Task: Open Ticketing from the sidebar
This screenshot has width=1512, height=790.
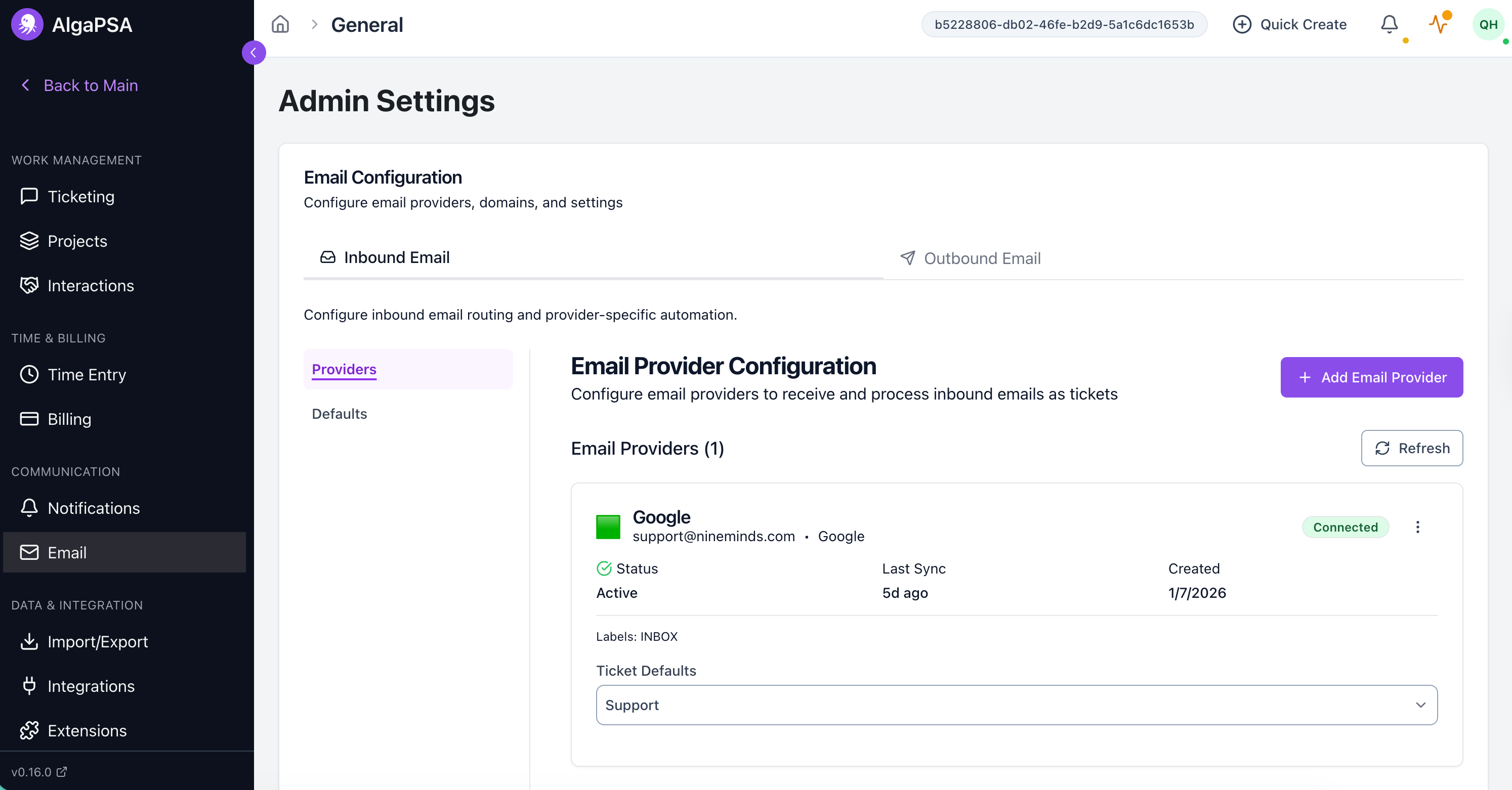Action: click(x=81, y=196)
